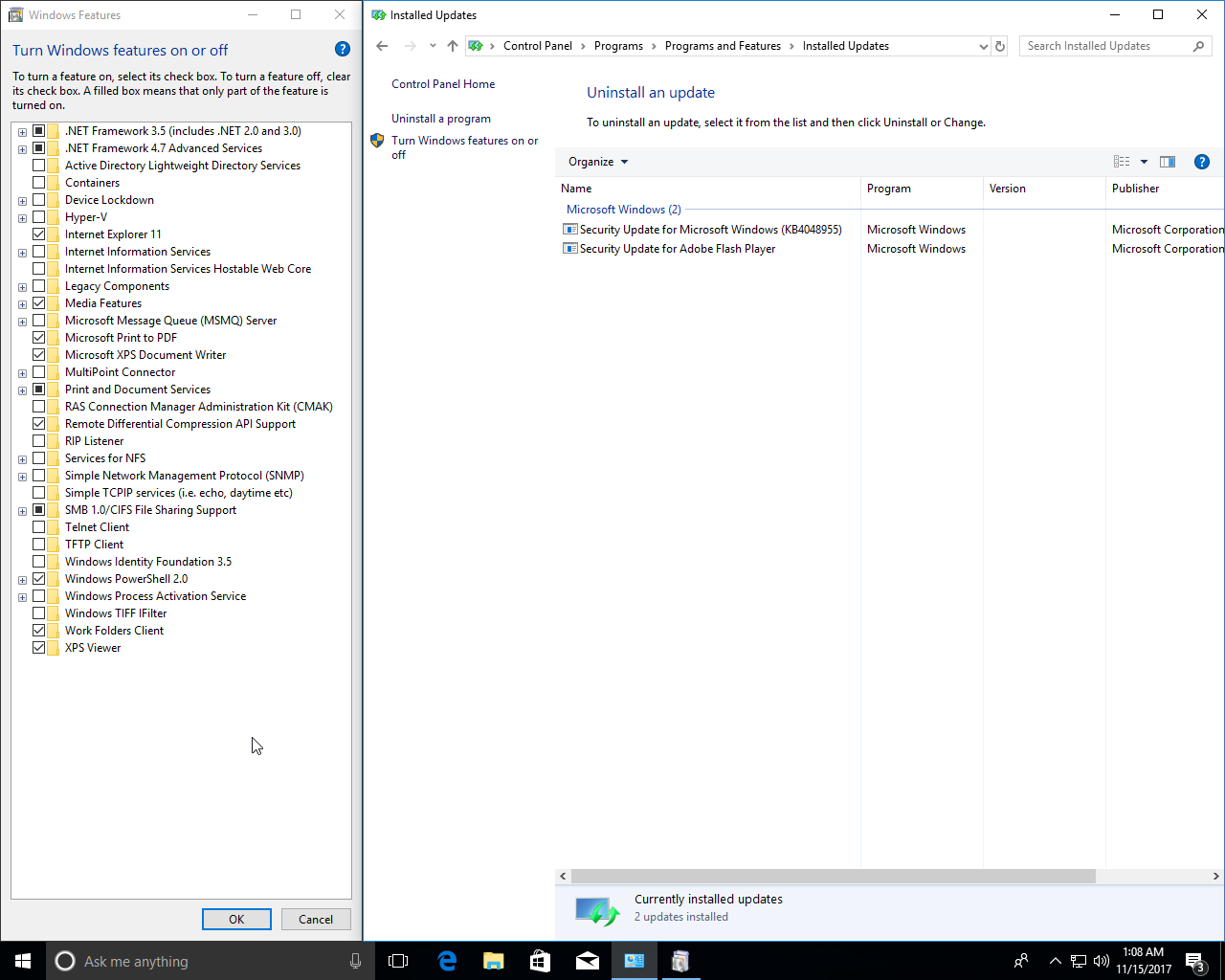Go up one level in Control Panel
This screenshot has width=1225, height=980.
[453, 46]
